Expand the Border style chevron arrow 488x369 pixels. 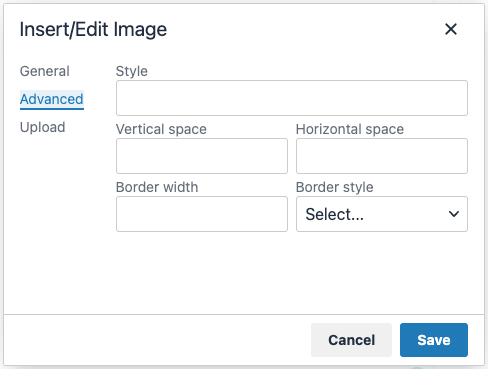pos(454,214)
